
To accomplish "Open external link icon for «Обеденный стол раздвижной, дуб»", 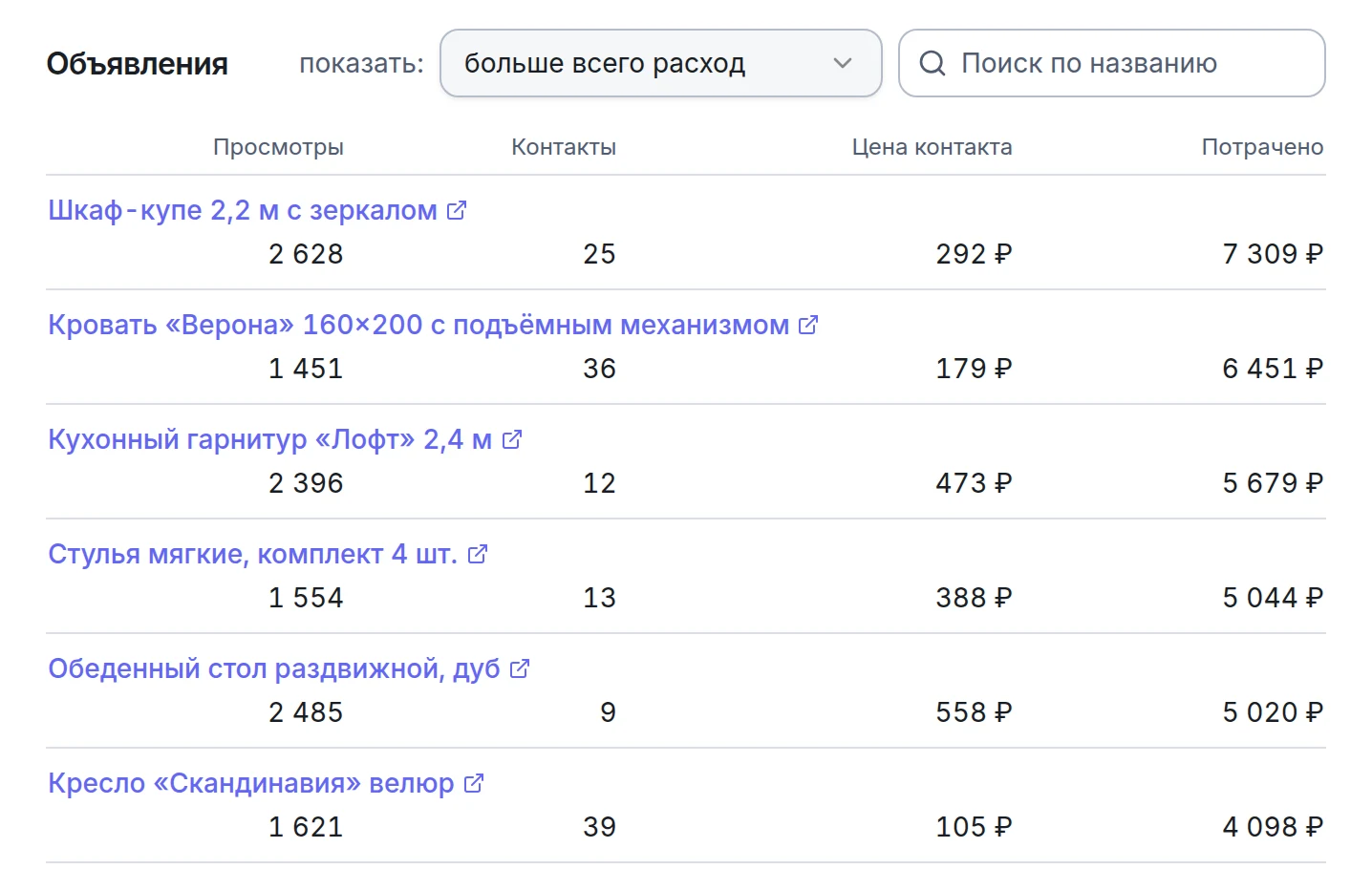I will (520, 668).
